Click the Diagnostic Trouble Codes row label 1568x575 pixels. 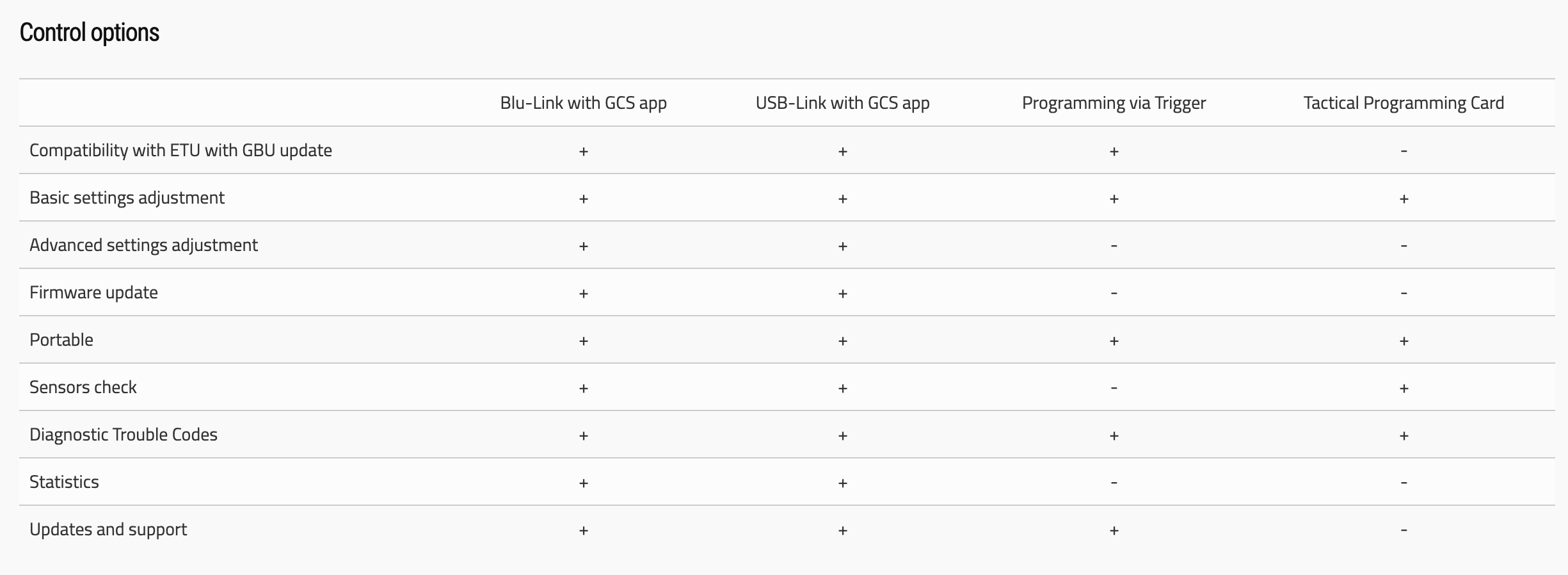coord(124,435)
